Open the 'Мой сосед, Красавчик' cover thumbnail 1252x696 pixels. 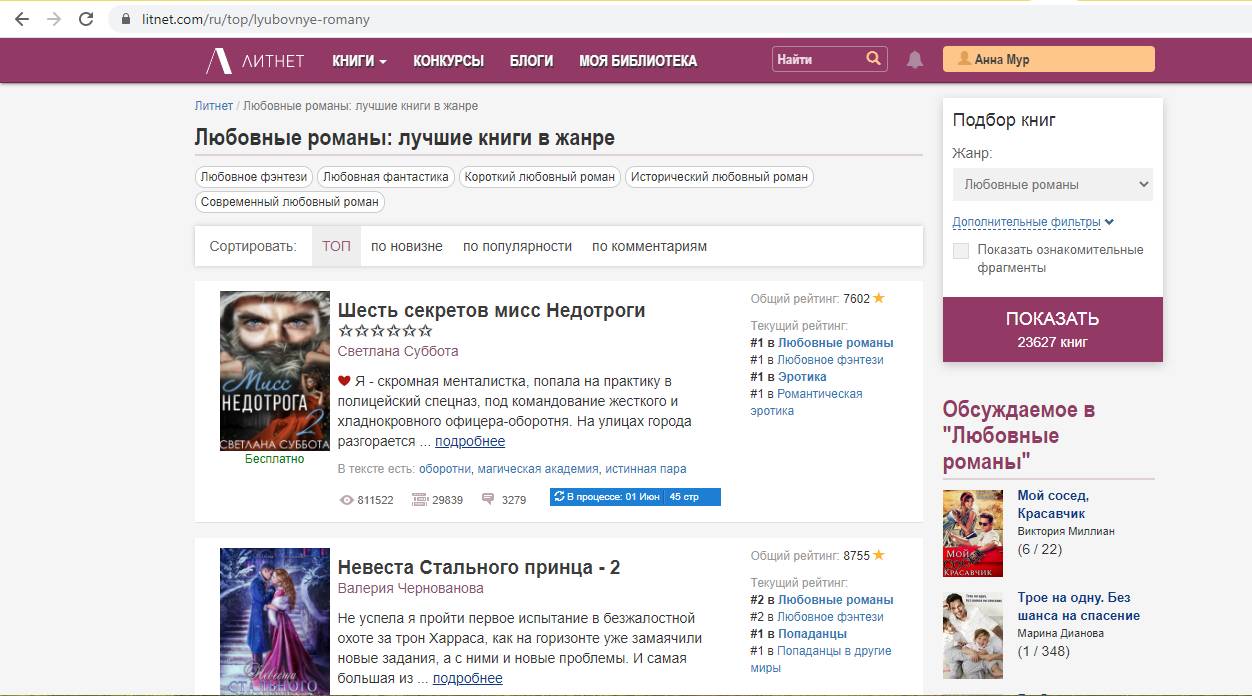tap(972, 533)
